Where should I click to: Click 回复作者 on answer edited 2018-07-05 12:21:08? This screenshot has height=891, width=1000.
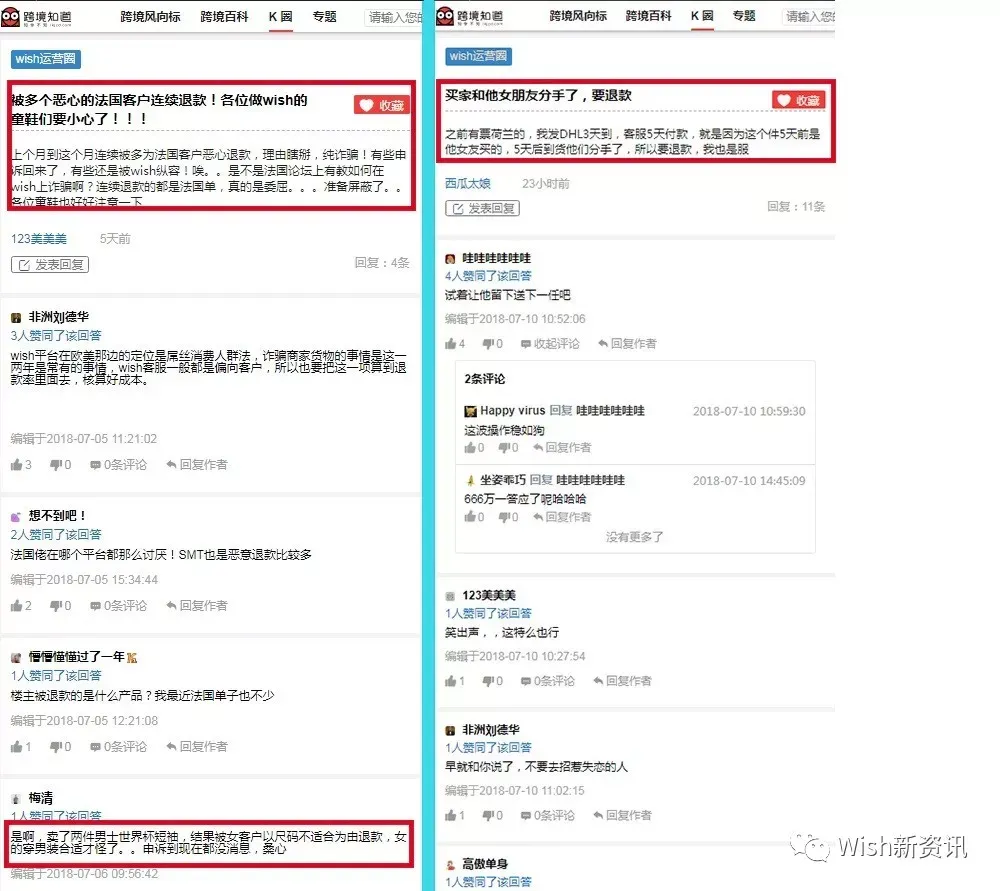pos(196,746)
